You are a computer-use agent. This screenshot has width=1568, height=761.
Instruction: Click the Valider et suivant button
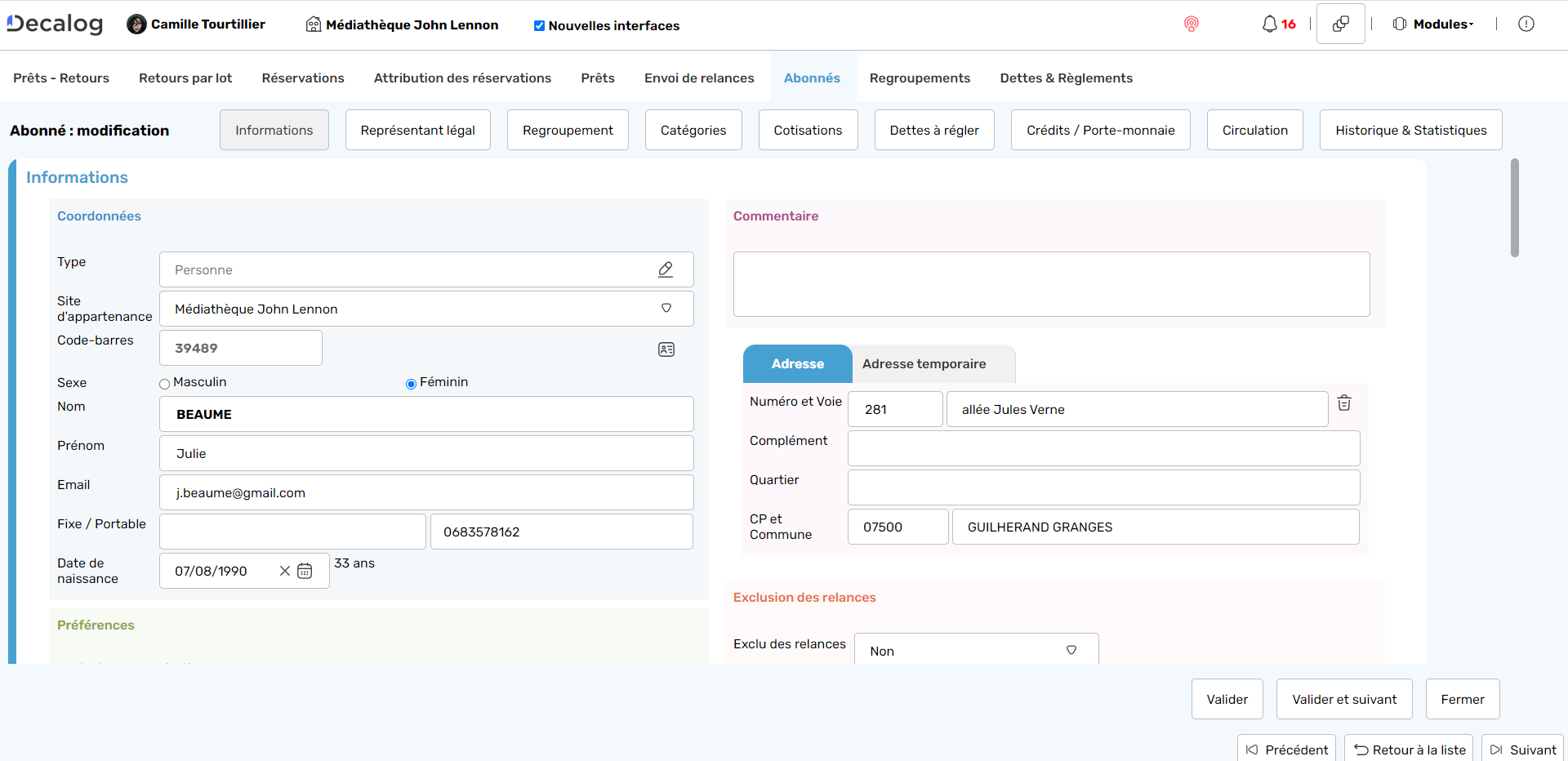point(1343,699)
